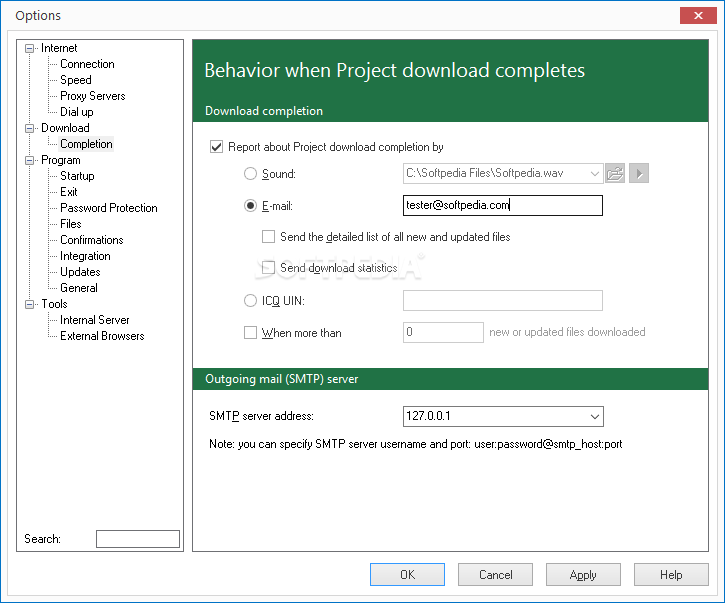The height and width of the screenshot is (603, 725).
Task: Open the Password Protection page
Action: [x=109, y=208]
